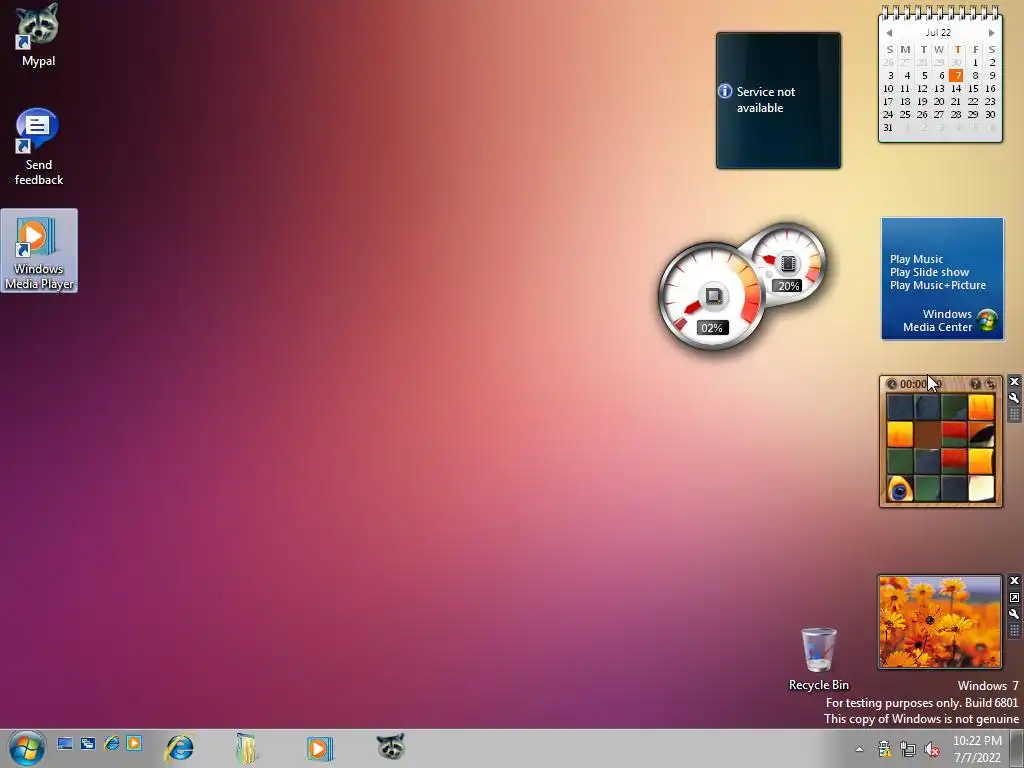Select the Windows Media Player desktop icon
The width and height of the screenshot is (1024, 768).
click(x=39, y=251)
